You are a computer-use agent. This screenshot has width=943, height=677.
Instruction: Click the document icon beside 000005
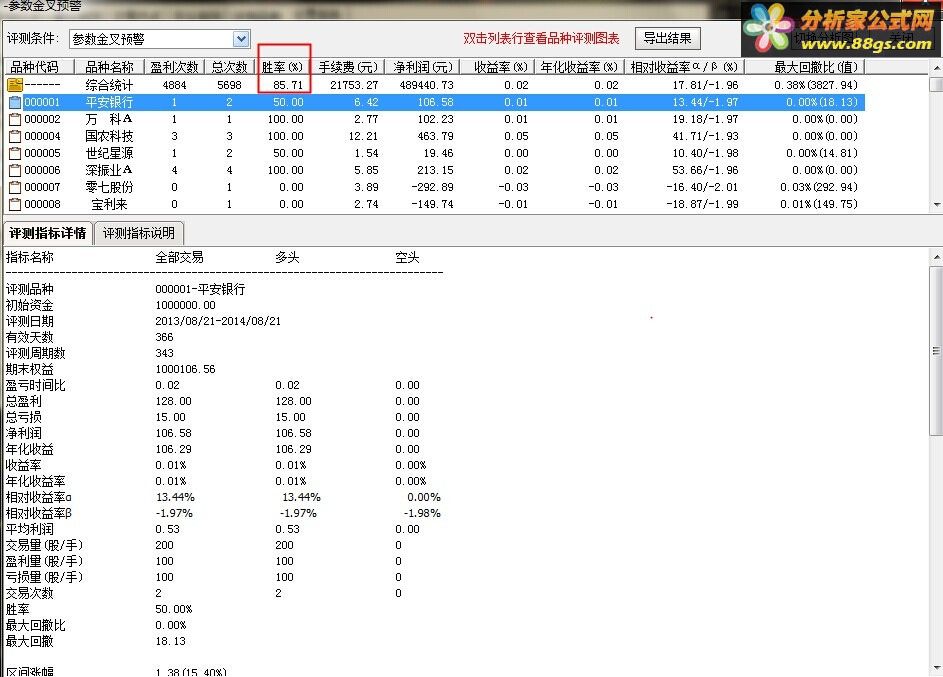(x=15, y=153)
